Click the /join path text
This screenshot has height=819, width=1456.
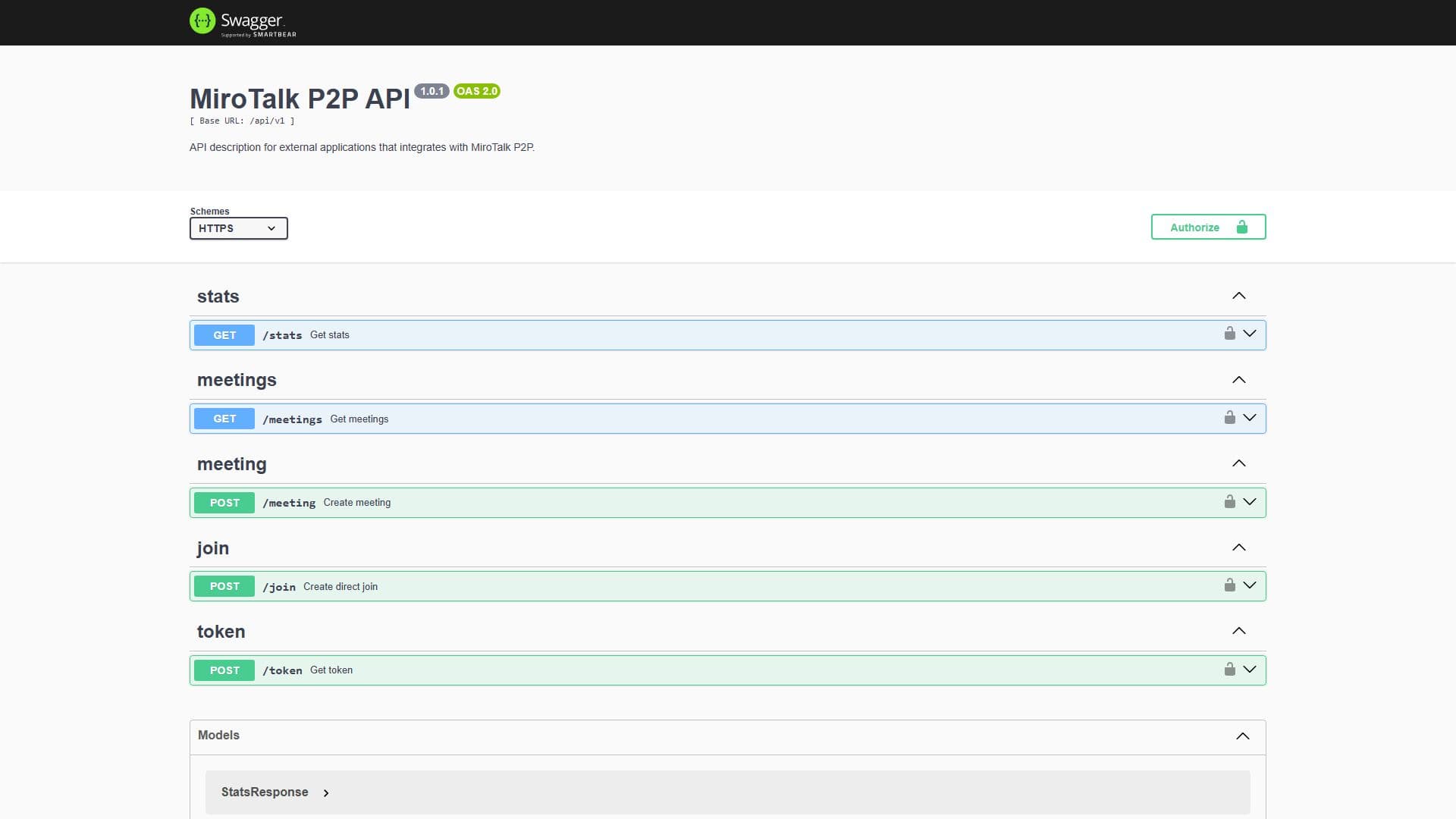(279, 587)
